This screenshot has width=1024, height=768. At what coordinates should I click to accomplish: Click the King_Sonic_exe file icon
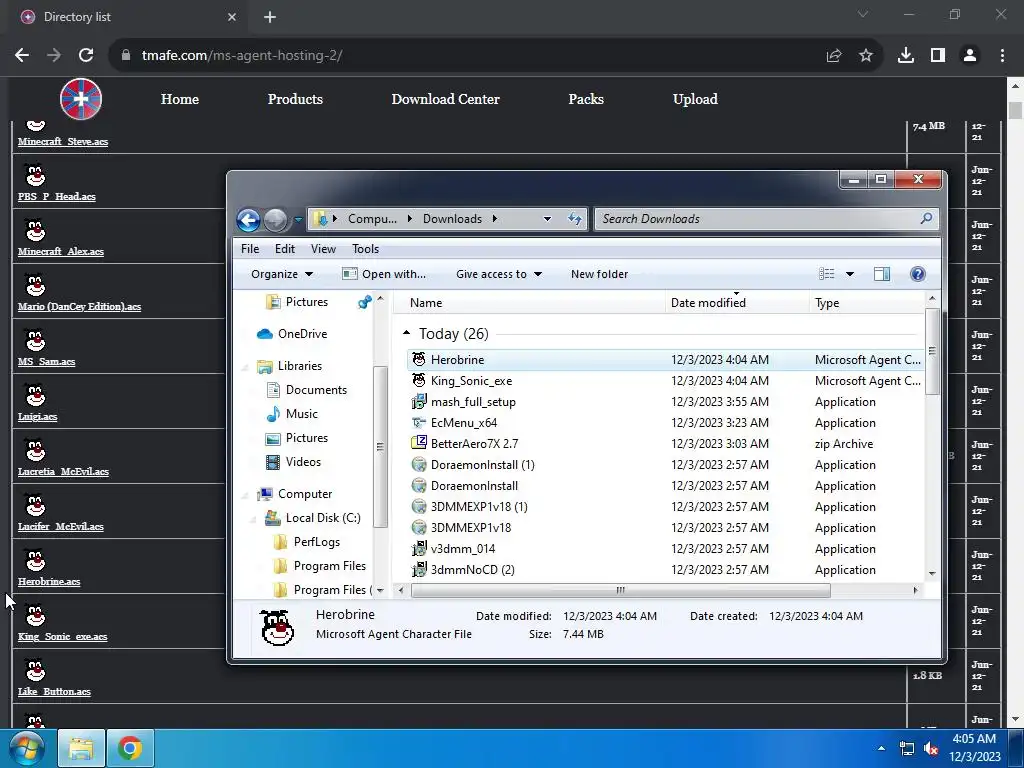coord(419,380)
